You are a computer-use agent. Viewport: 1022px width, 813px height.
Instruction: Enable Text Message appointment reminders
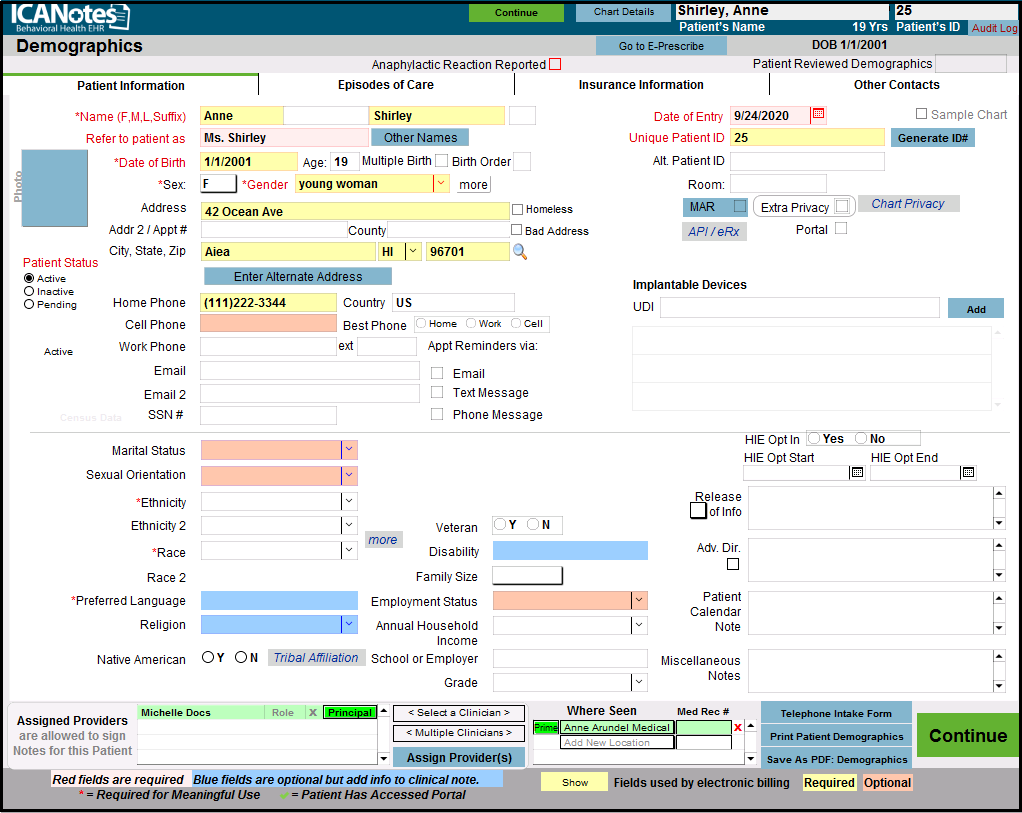click(437, 393)
